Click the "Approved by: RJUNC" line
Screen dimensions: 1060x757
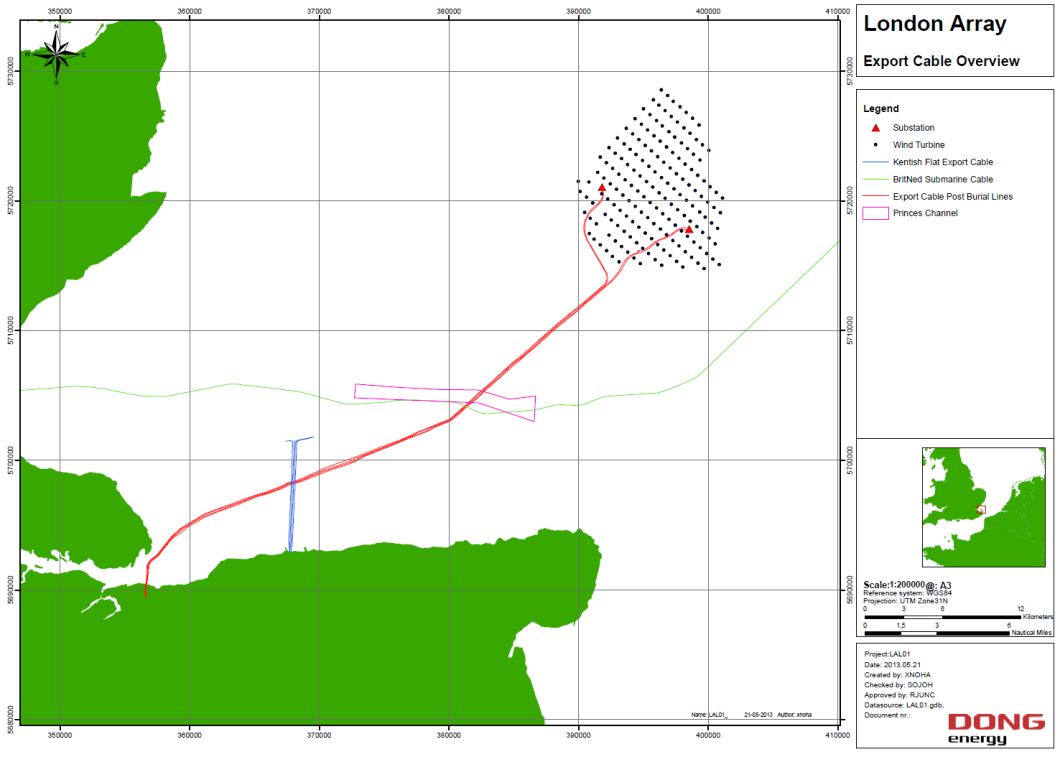pos(899,695)
